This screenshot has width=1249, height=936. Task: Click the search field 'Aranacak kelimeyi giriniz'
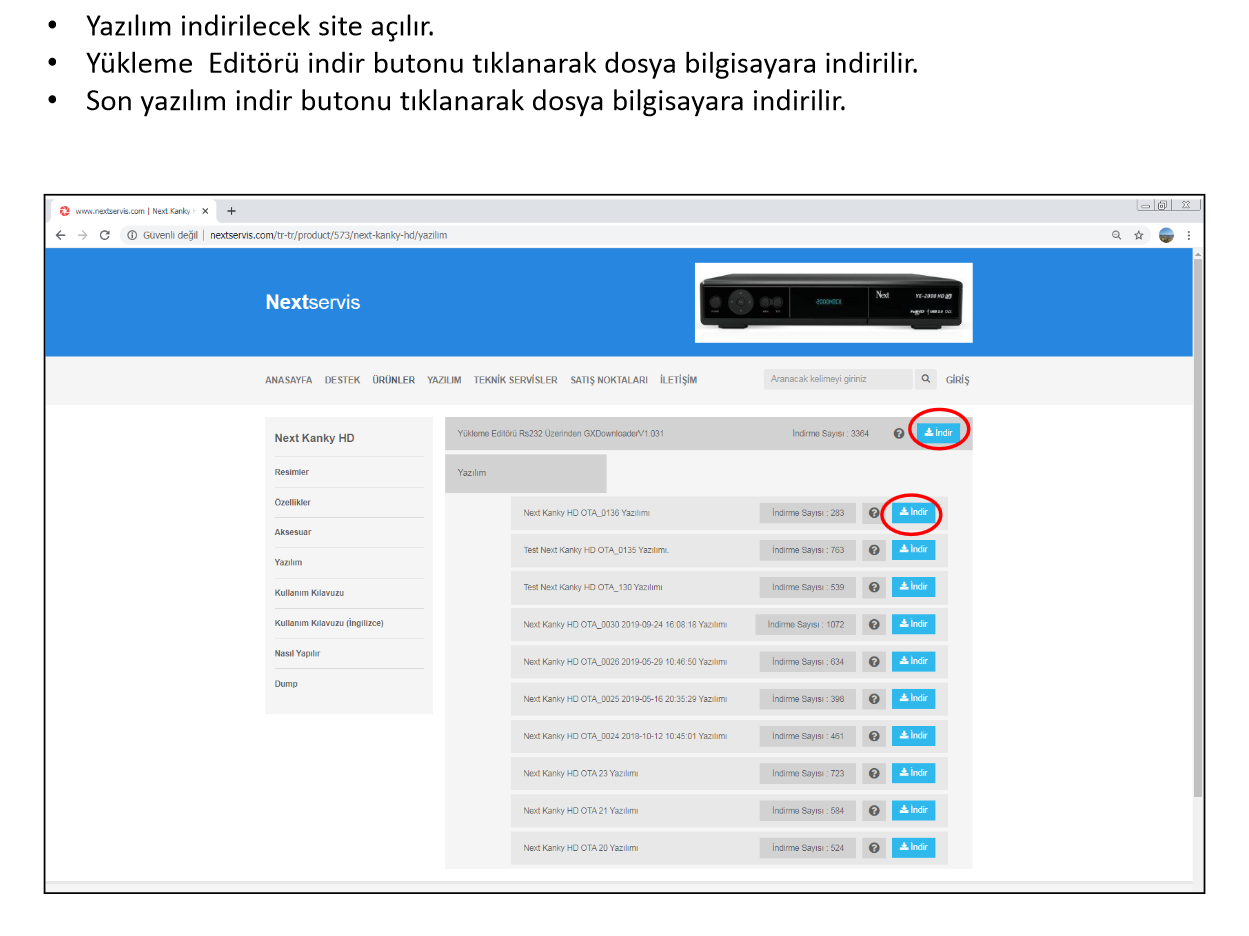coord(838,379)
